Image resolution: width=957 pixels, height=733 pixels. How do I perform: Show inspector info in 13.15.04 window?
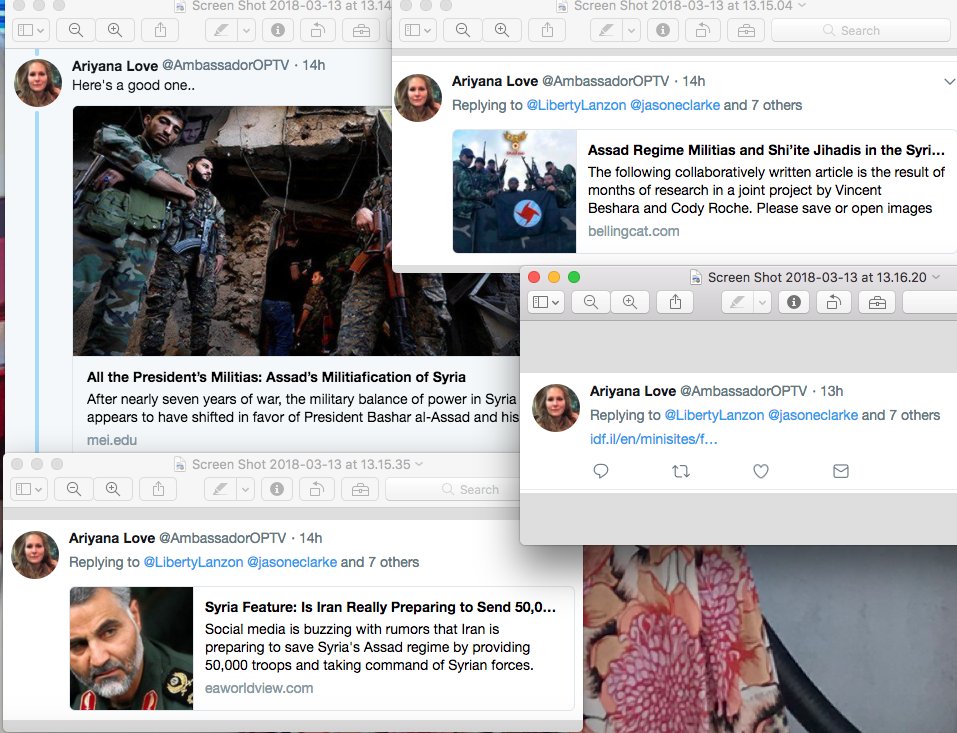point(663,31)
